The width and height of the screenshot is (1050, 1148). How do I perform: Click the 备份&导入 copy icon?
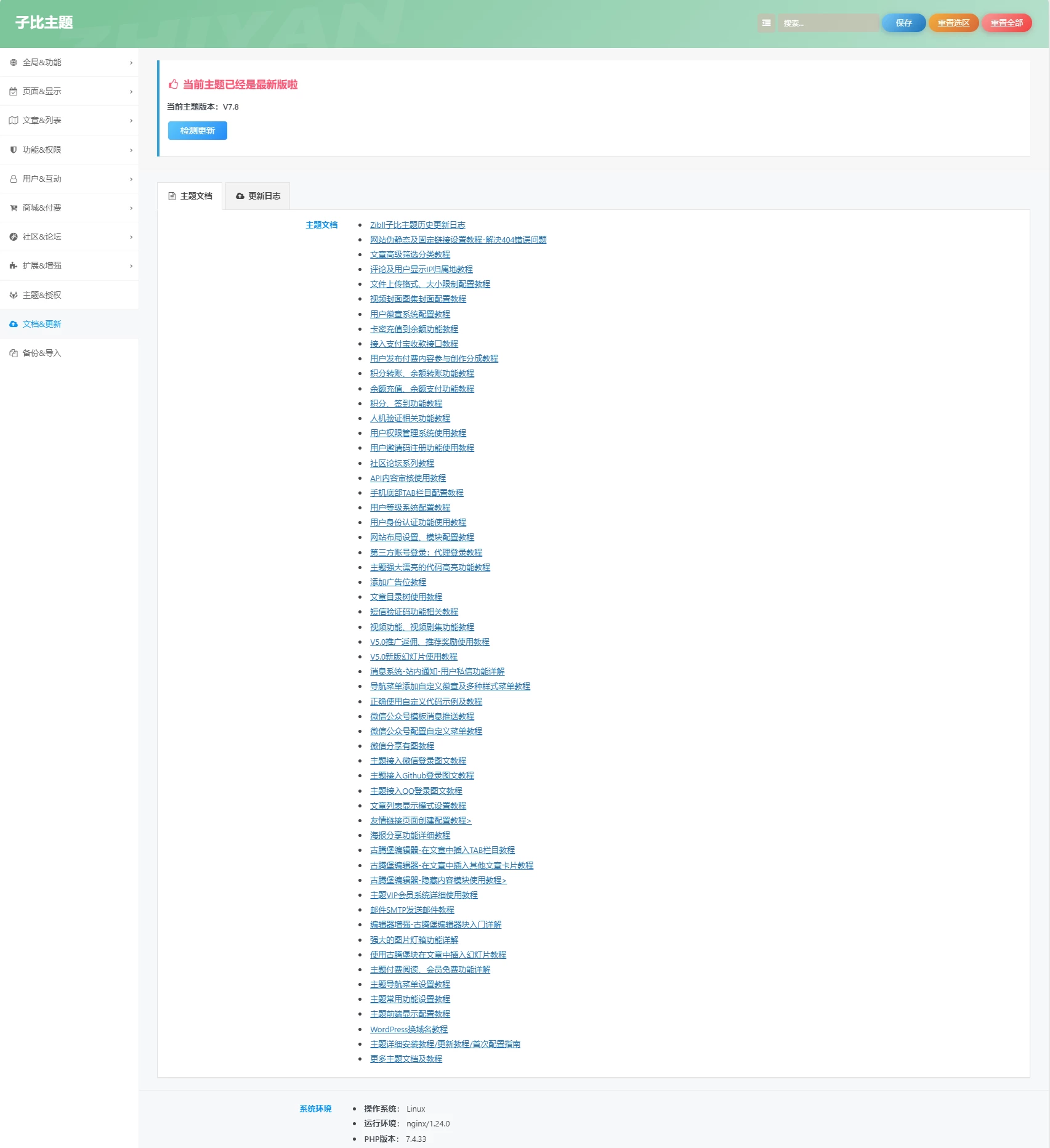pyautogui.click(x=14, y=353)
